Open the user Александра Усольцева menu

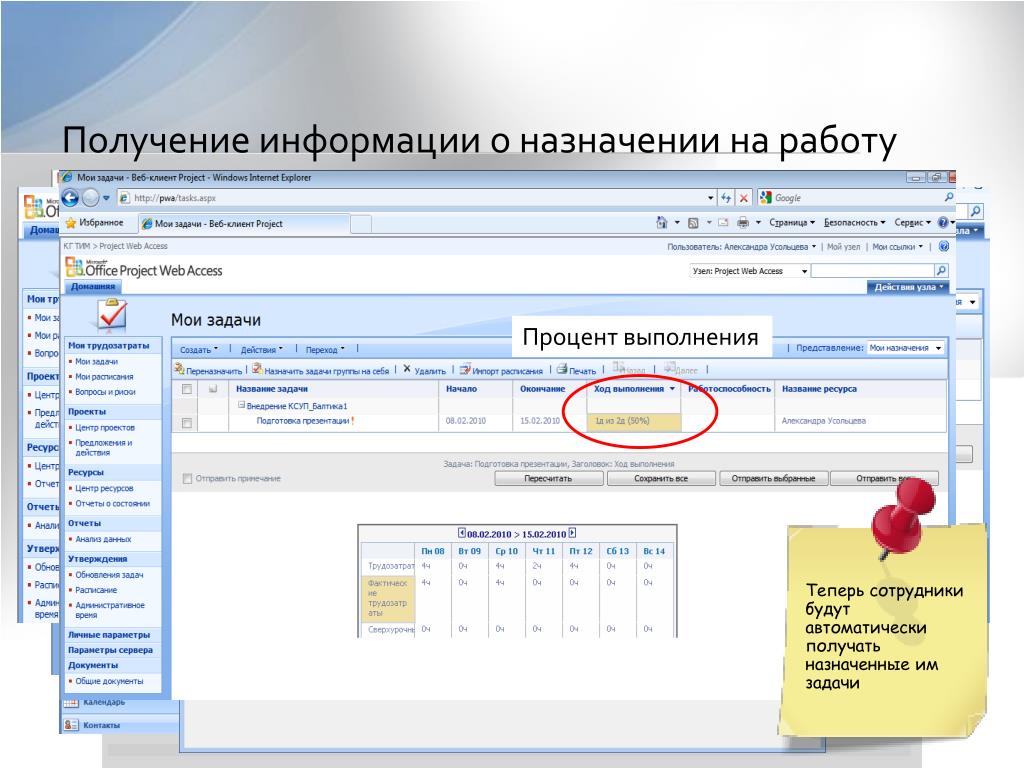coord(741,247)
